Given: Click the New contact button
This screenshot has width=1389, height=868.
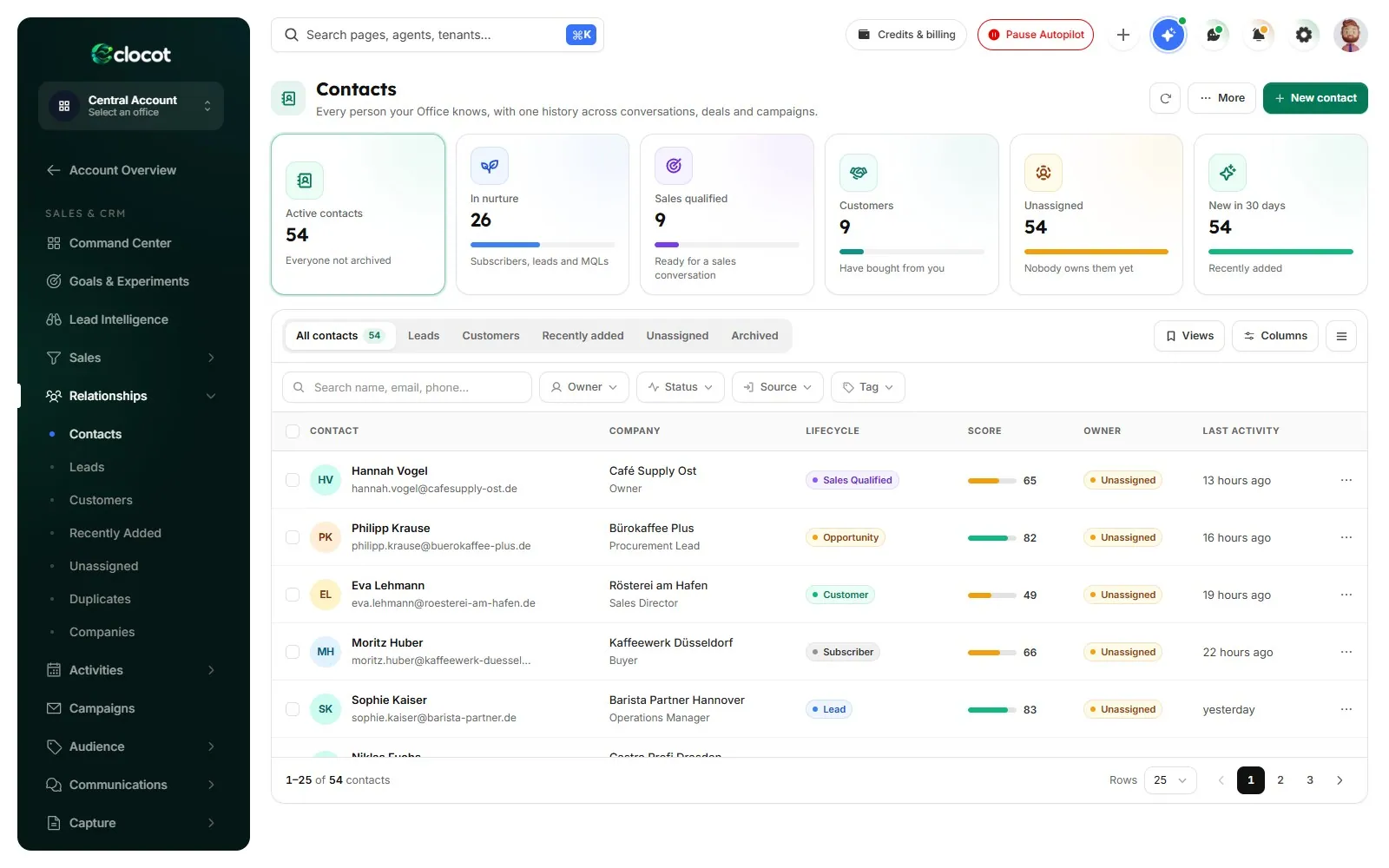Looking at the screenshot, I should [x=1315, y=98].
